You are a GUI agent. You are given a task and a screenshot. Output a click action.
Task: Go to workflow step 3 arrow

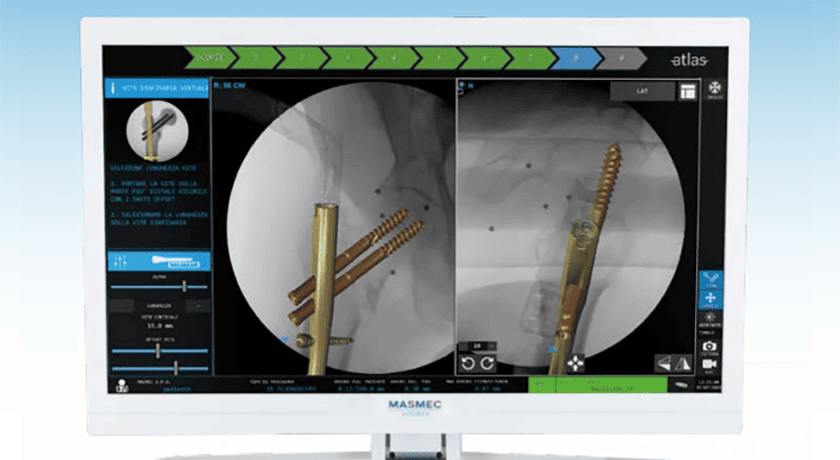click(348, 58)
